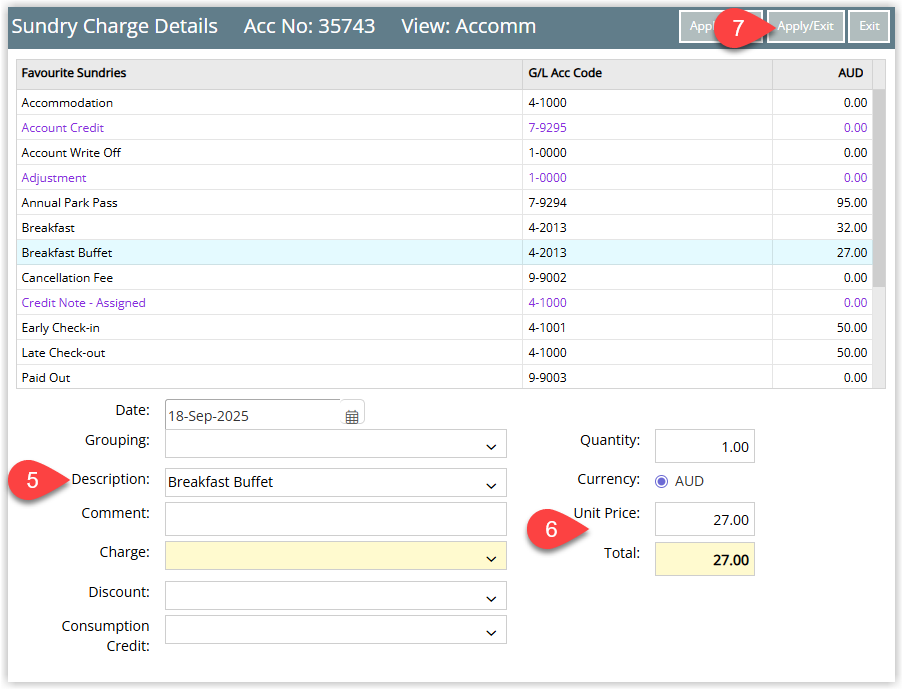The image size is (903, 690).
Task: Select the Account Write Off row
Action: tap(444, 153)
